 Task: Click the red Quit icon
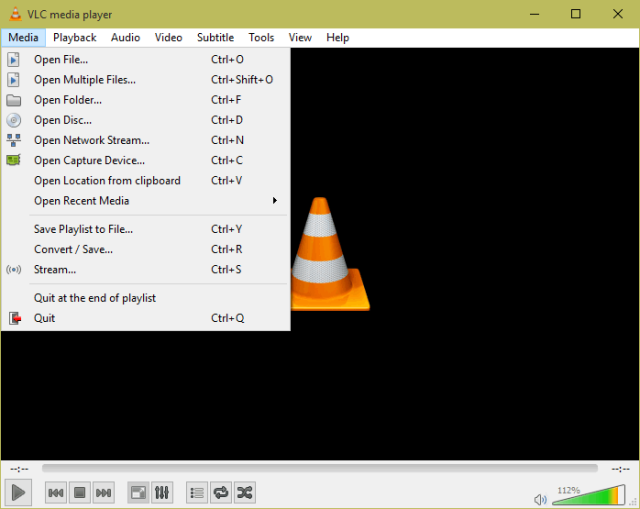(x=15, y=318)
